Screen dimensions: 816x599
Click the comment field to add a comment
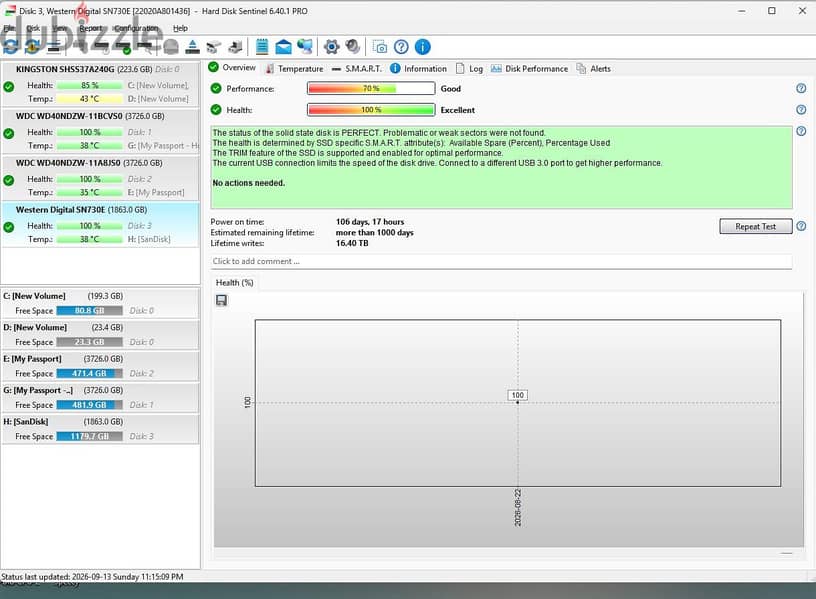(x=502, y=261)
